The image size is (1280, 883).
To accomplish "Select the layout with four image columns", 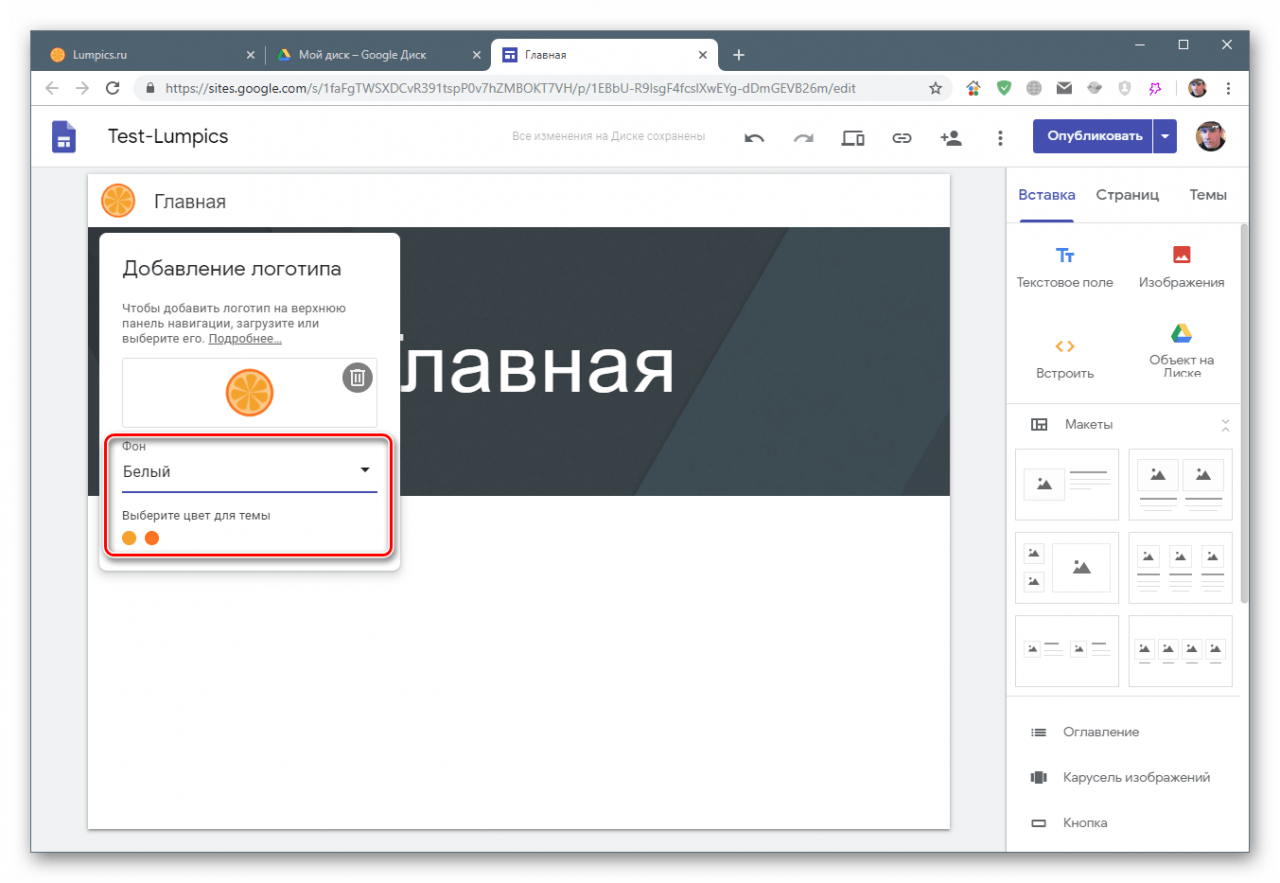I will click(1181, 651).
